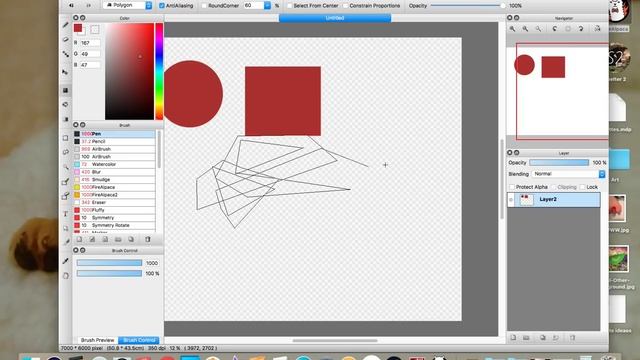Rotate canvas right in Navigator
Image resolution: width=640 pixels, height=360 pixels.
(x=580, y=29)
